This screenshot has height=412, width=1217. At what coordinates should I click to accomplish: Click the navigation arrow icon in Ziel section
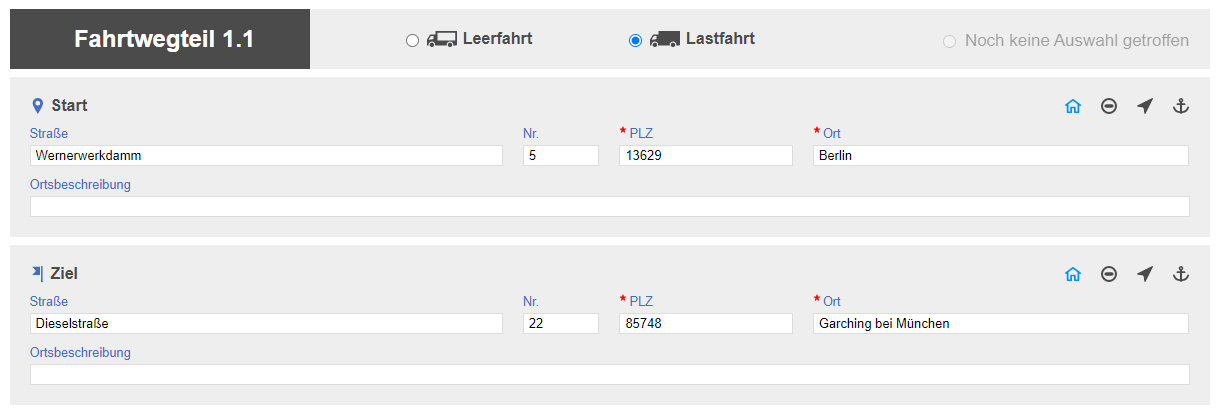click(x=1145, y=274)
